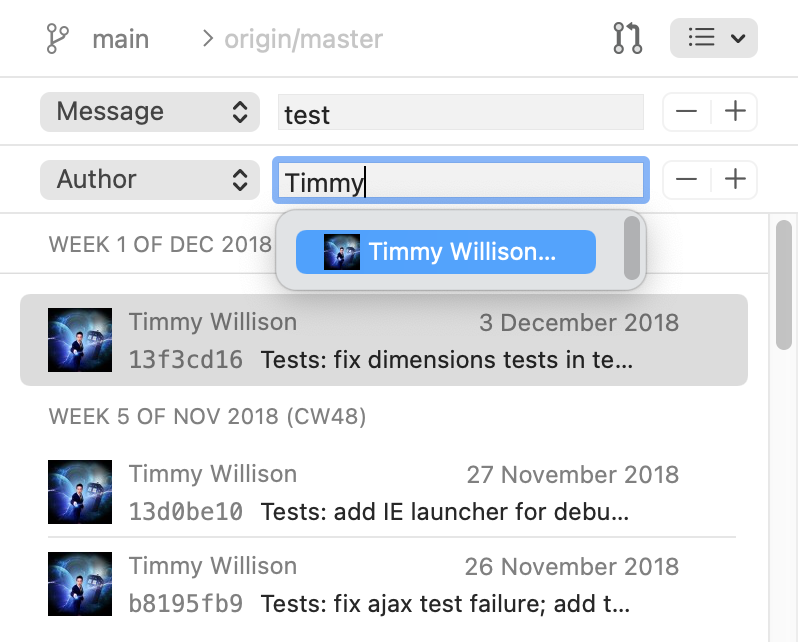Select the Timmy Willison autocomplete suggestion
This screenshot has height=642, width=798.
(446, 252)
